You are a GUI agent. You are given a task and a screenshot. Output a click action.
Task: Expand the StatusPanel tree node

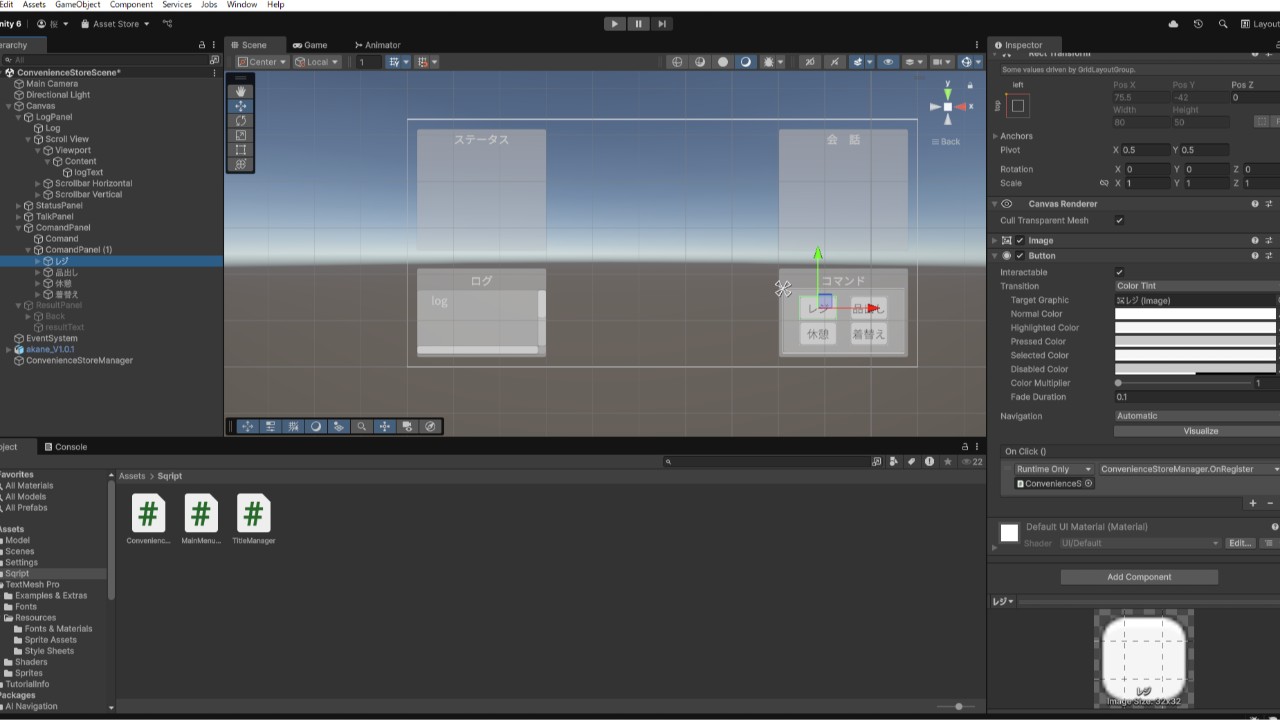tap(17, 206)
